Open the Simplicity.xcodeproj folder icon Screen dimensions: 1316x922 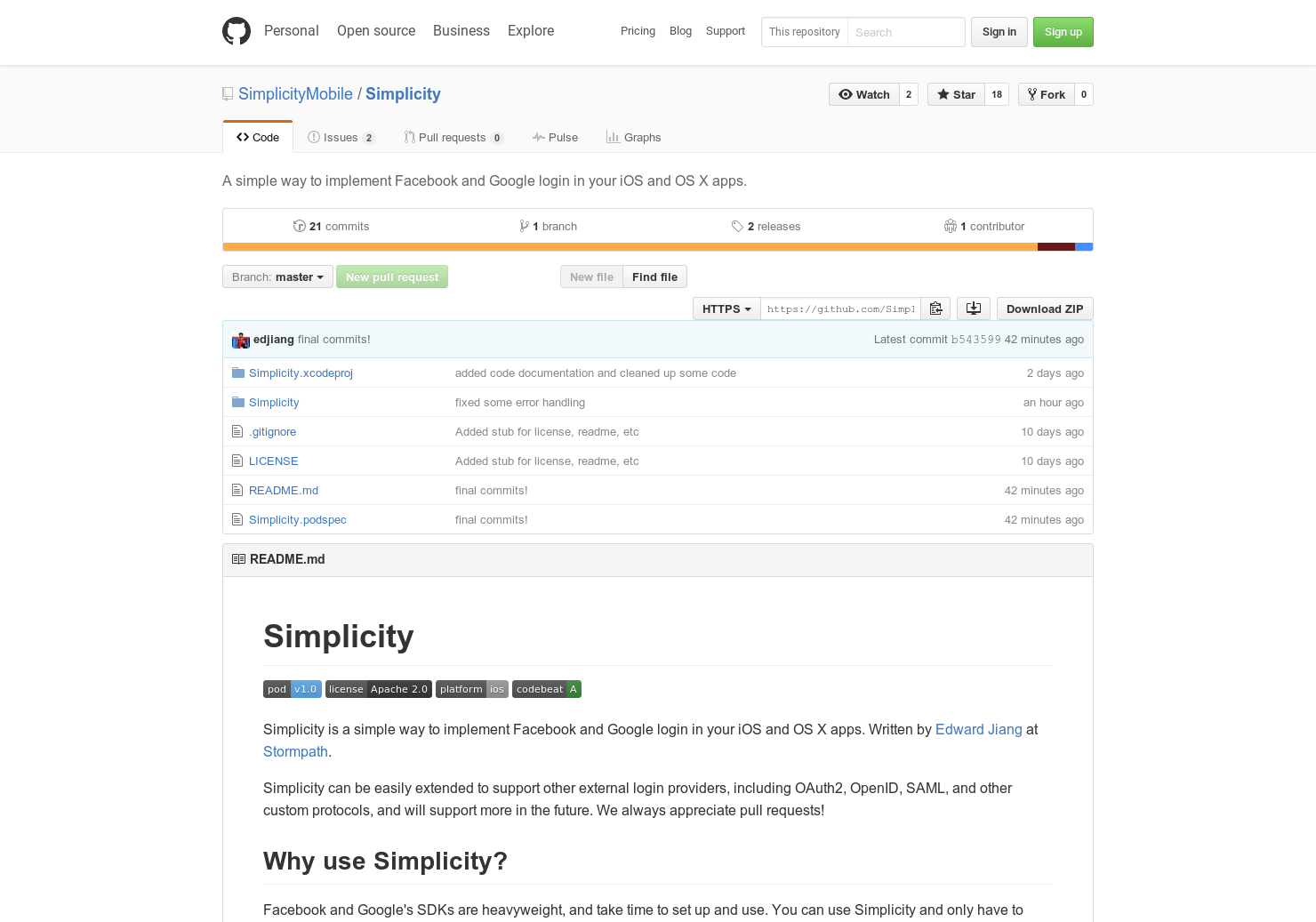coord(237,372)
